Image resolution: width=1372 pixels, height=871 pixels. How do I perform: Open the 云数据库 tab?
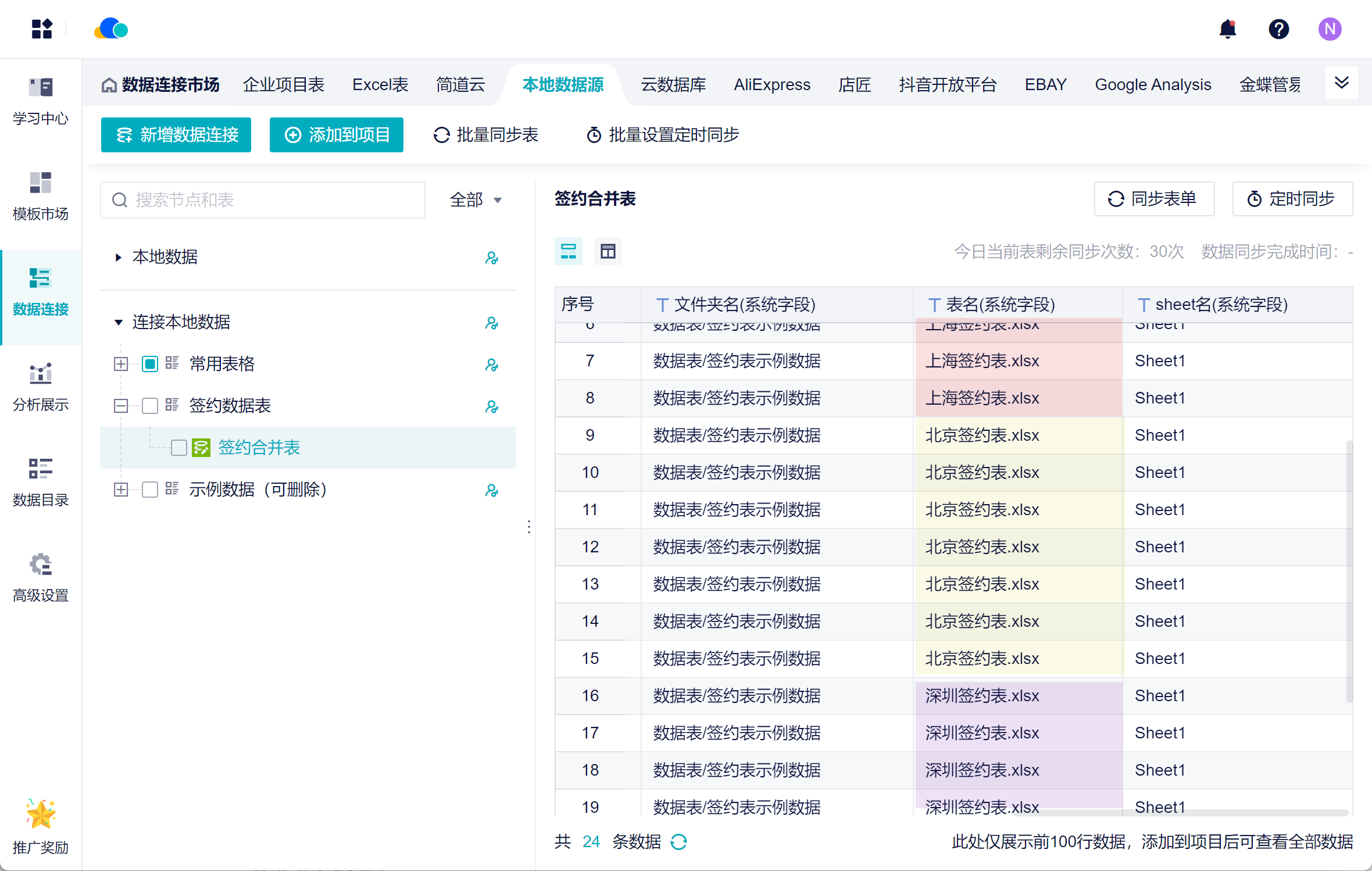pyautogui.click(x=673, y=85)
